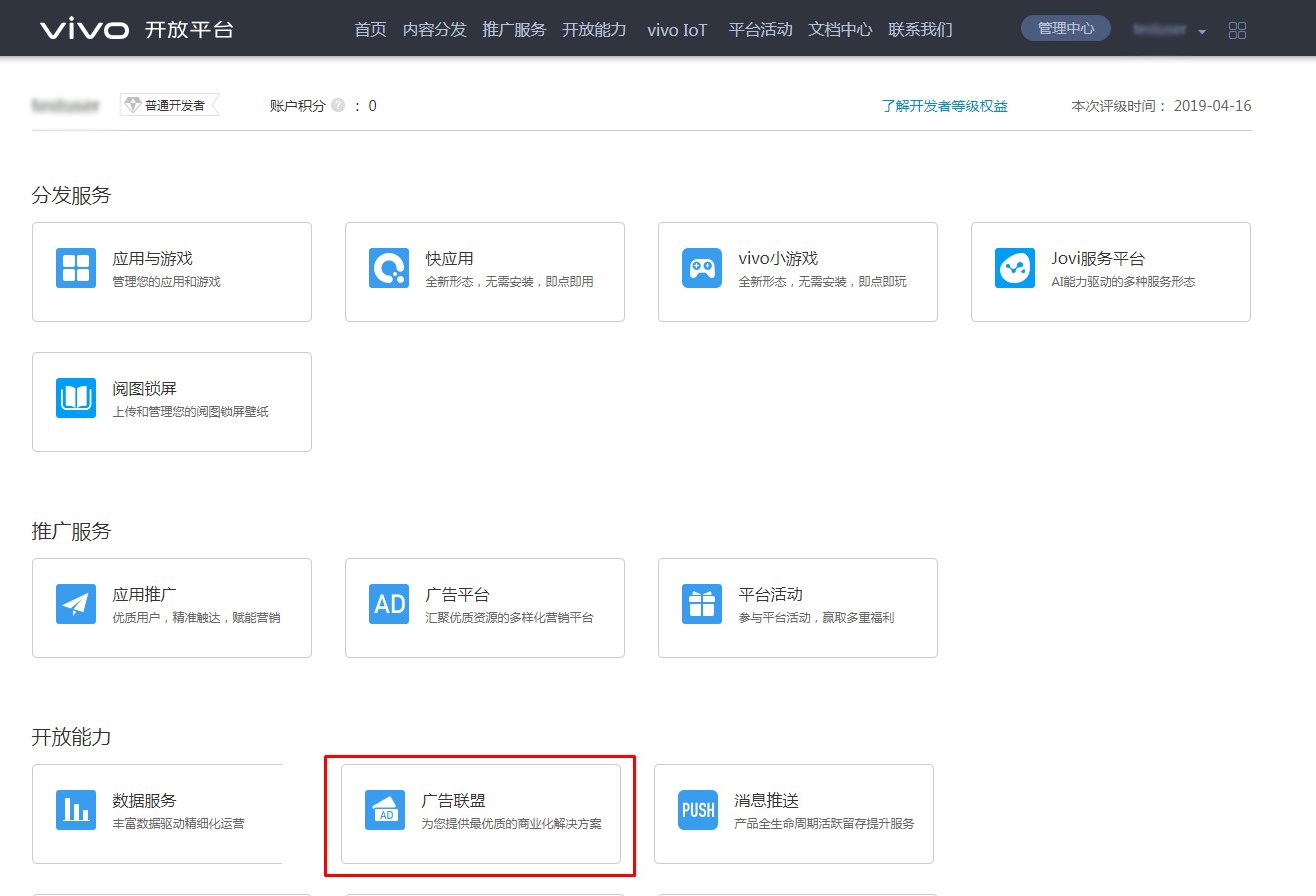Open the 文档中心 menu item

click(x=839, y=29)
